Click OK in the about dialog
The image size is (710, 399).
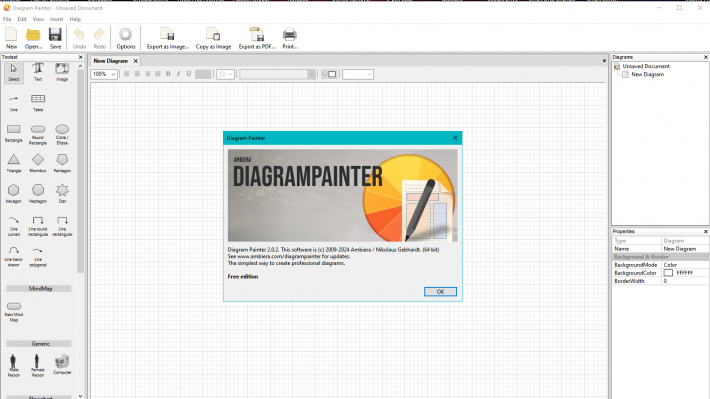pos(440,292)
